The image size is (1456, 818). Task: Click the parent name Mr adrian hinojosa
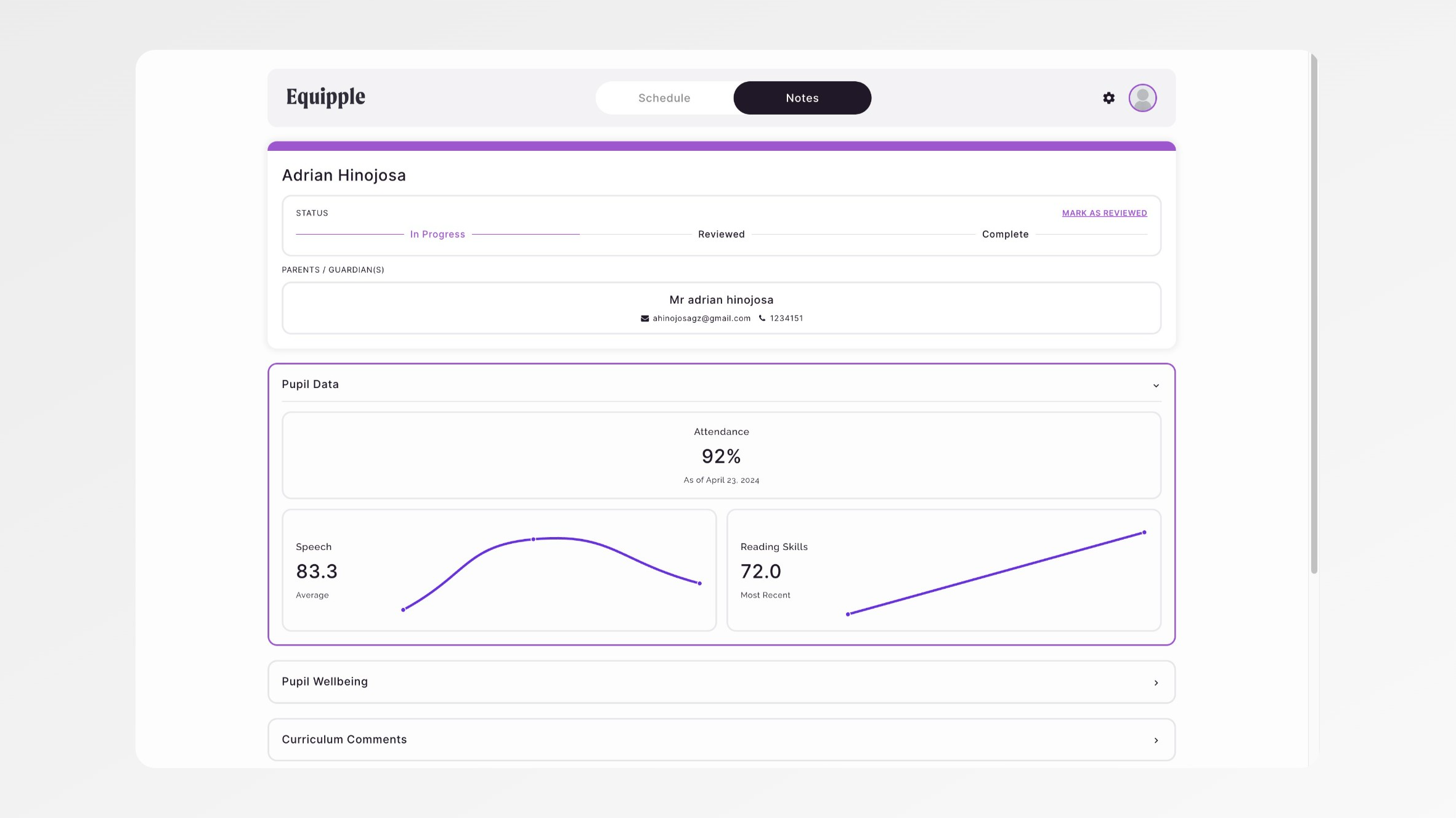point(722,300)
